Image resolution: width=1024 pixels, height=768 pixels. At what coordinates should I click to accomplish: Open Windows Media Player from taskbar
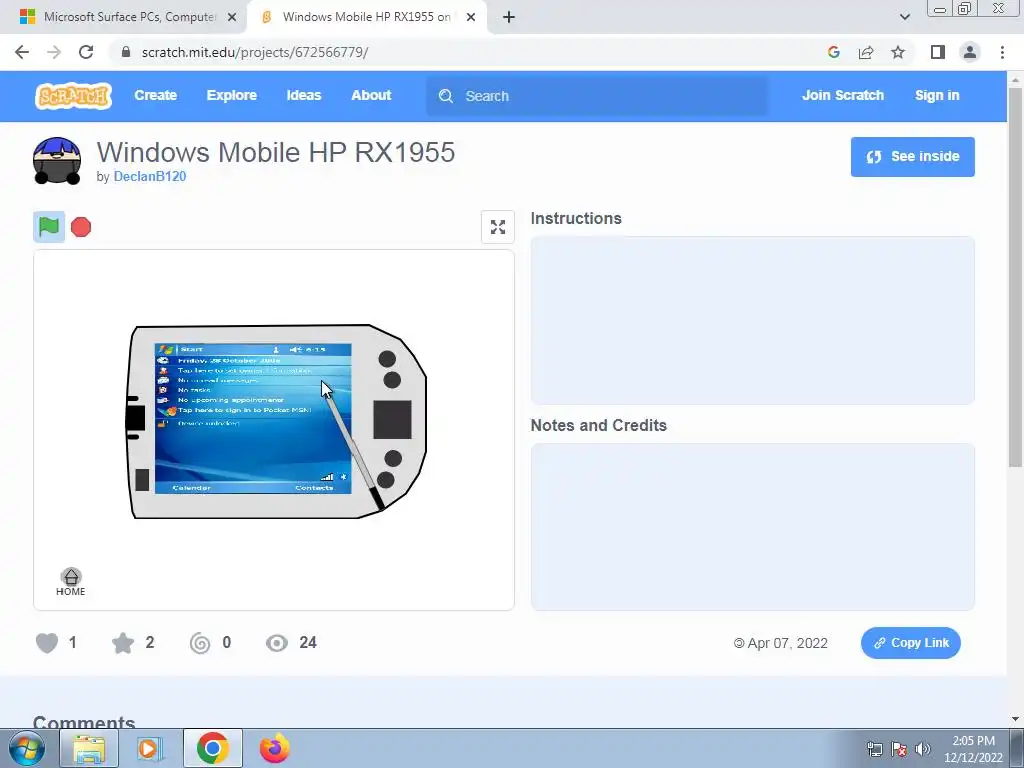[150, 748]
